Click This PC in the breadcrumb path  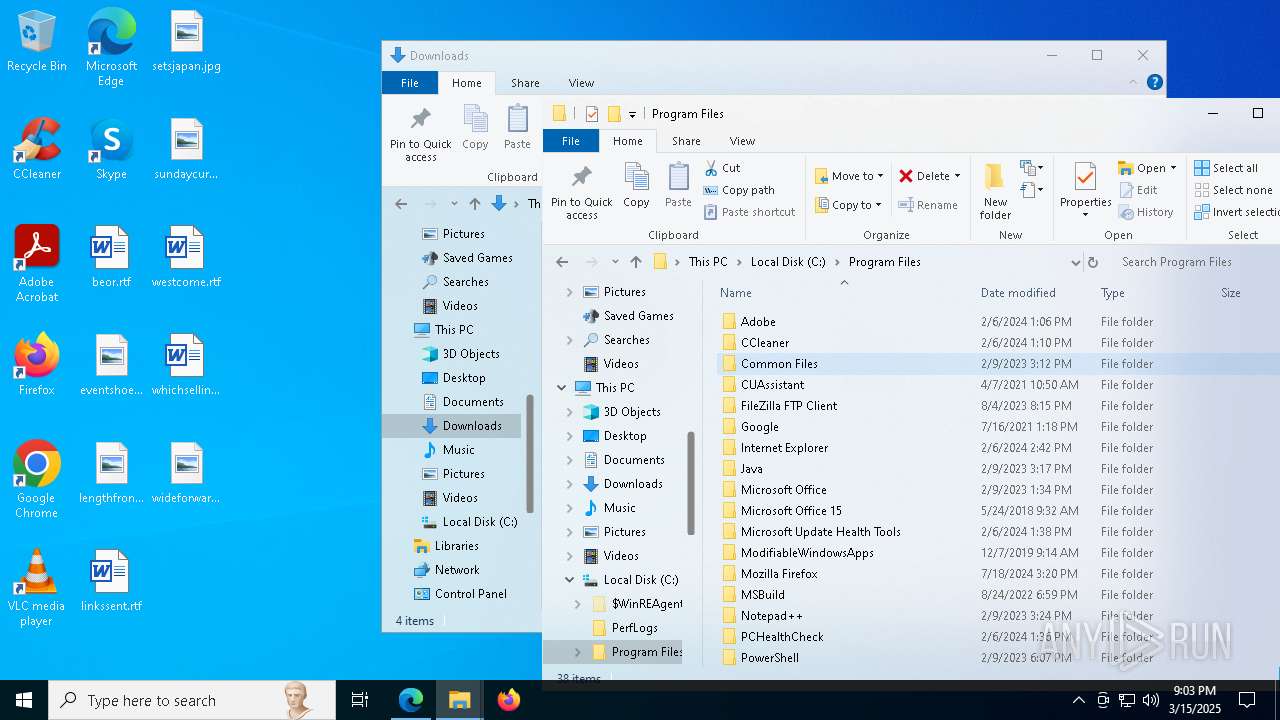click(708, 262)
